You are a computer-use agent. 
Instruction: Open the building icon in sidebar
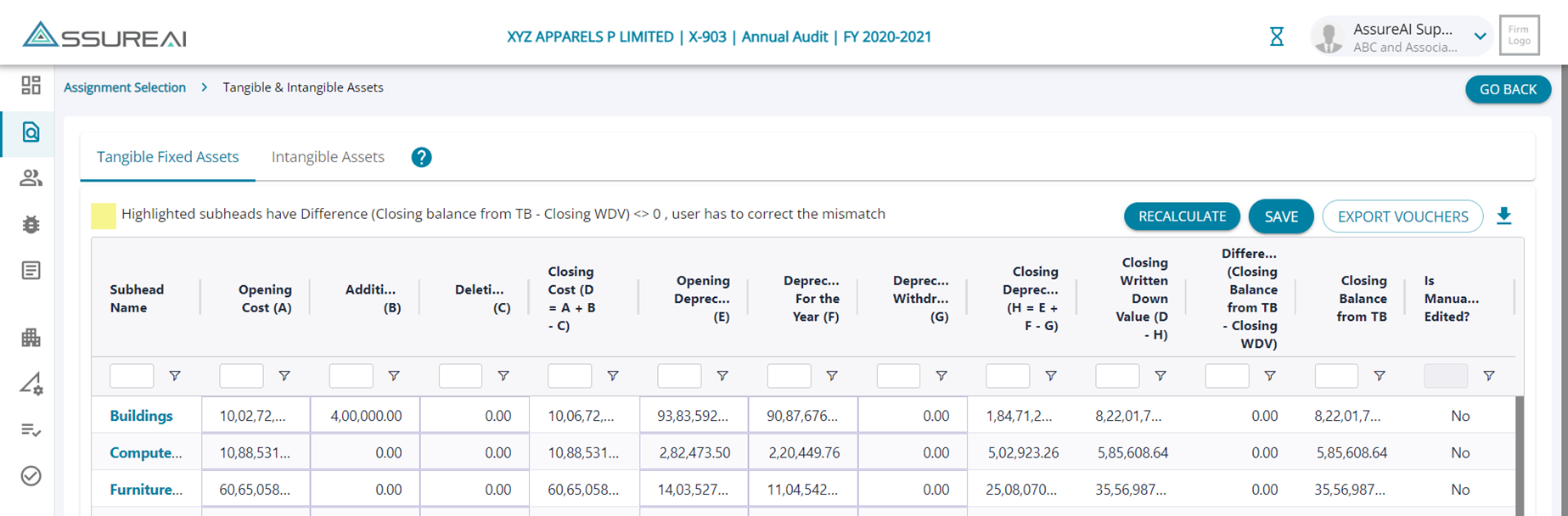pyautogui.click(x=31, y=338)
